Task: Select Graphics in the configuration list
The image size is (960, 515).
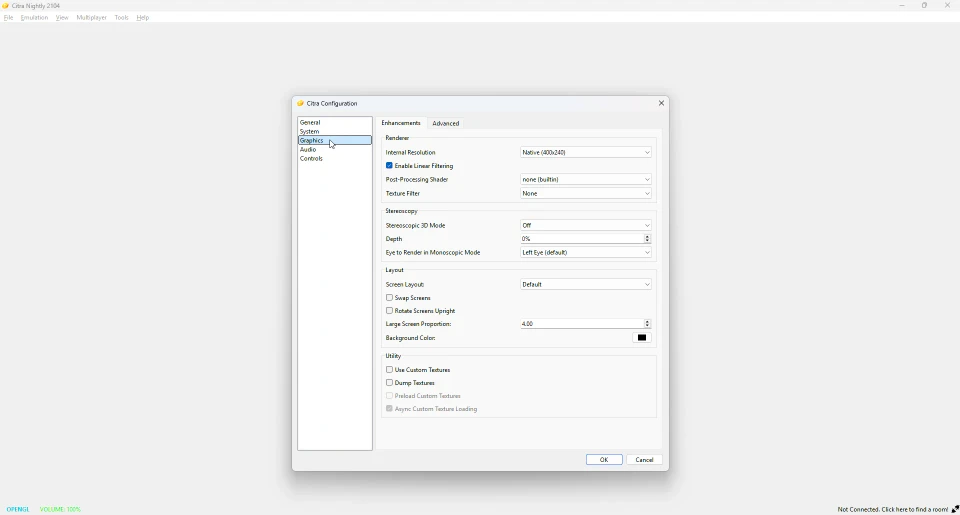Action: point(334,140)
